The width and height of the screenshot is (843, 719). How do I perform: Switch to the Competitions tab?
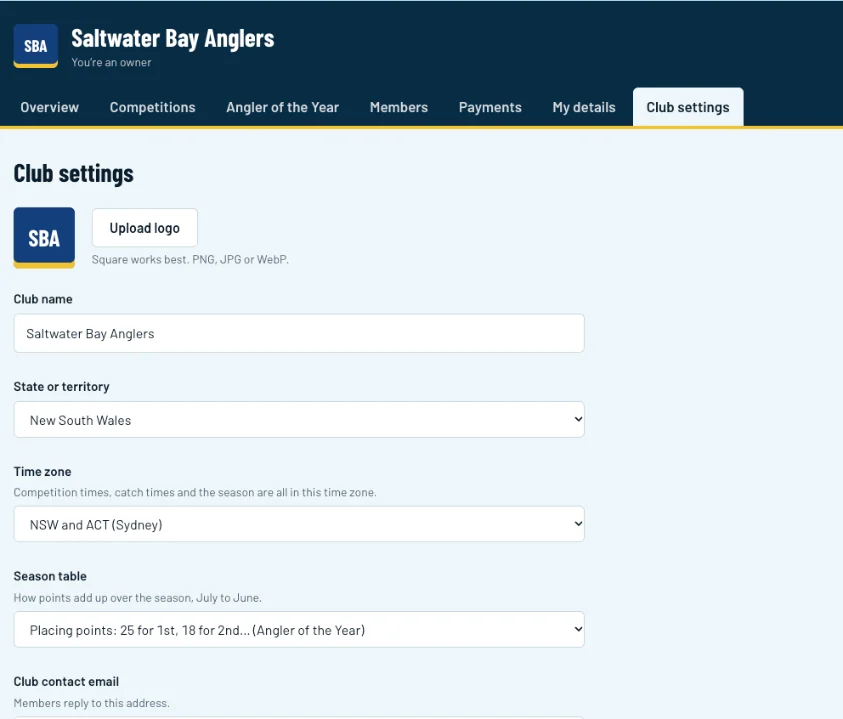(x=153, y=107)
